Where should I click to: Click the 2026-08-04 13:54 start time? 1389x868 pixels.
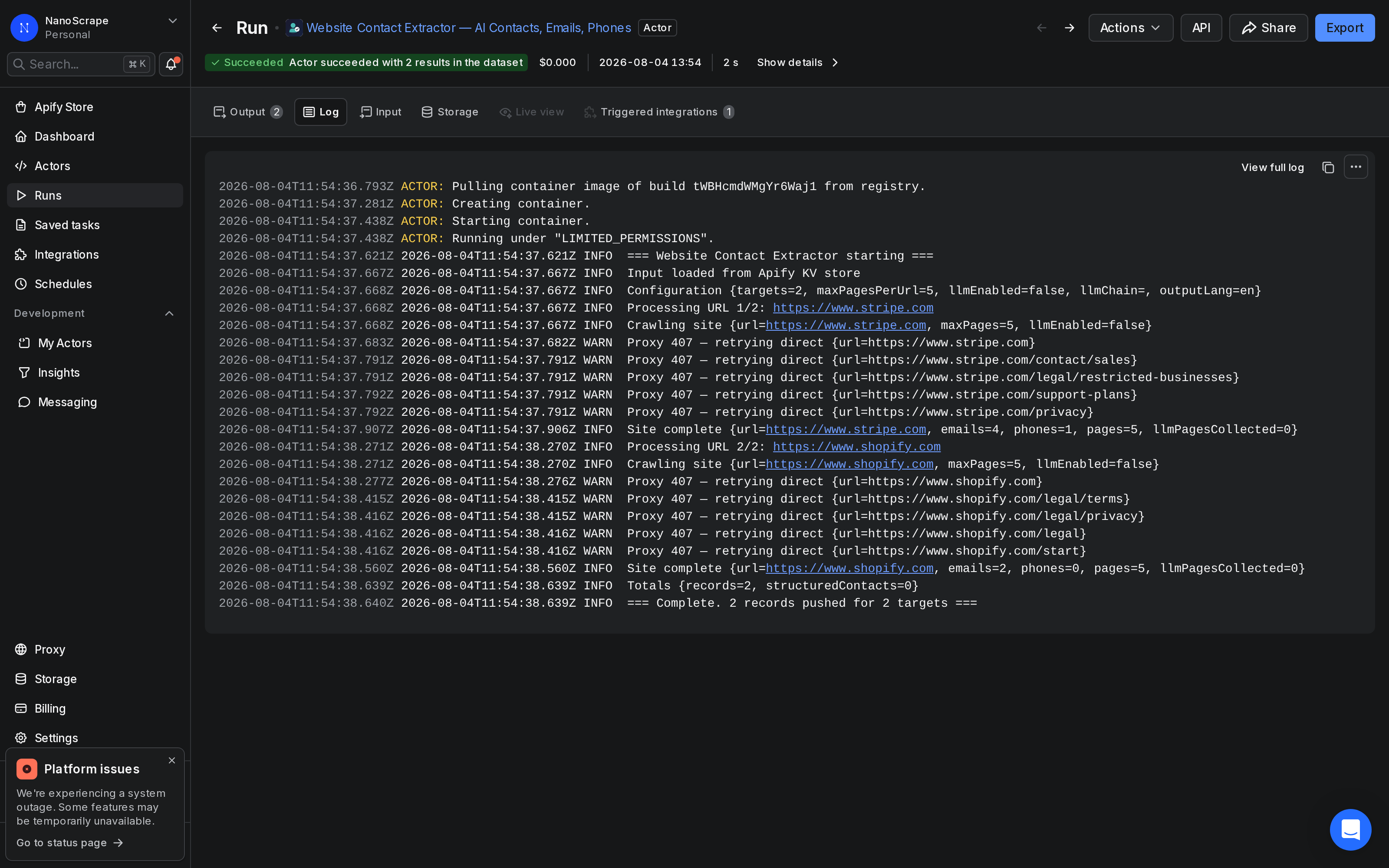tap(650, 62)
